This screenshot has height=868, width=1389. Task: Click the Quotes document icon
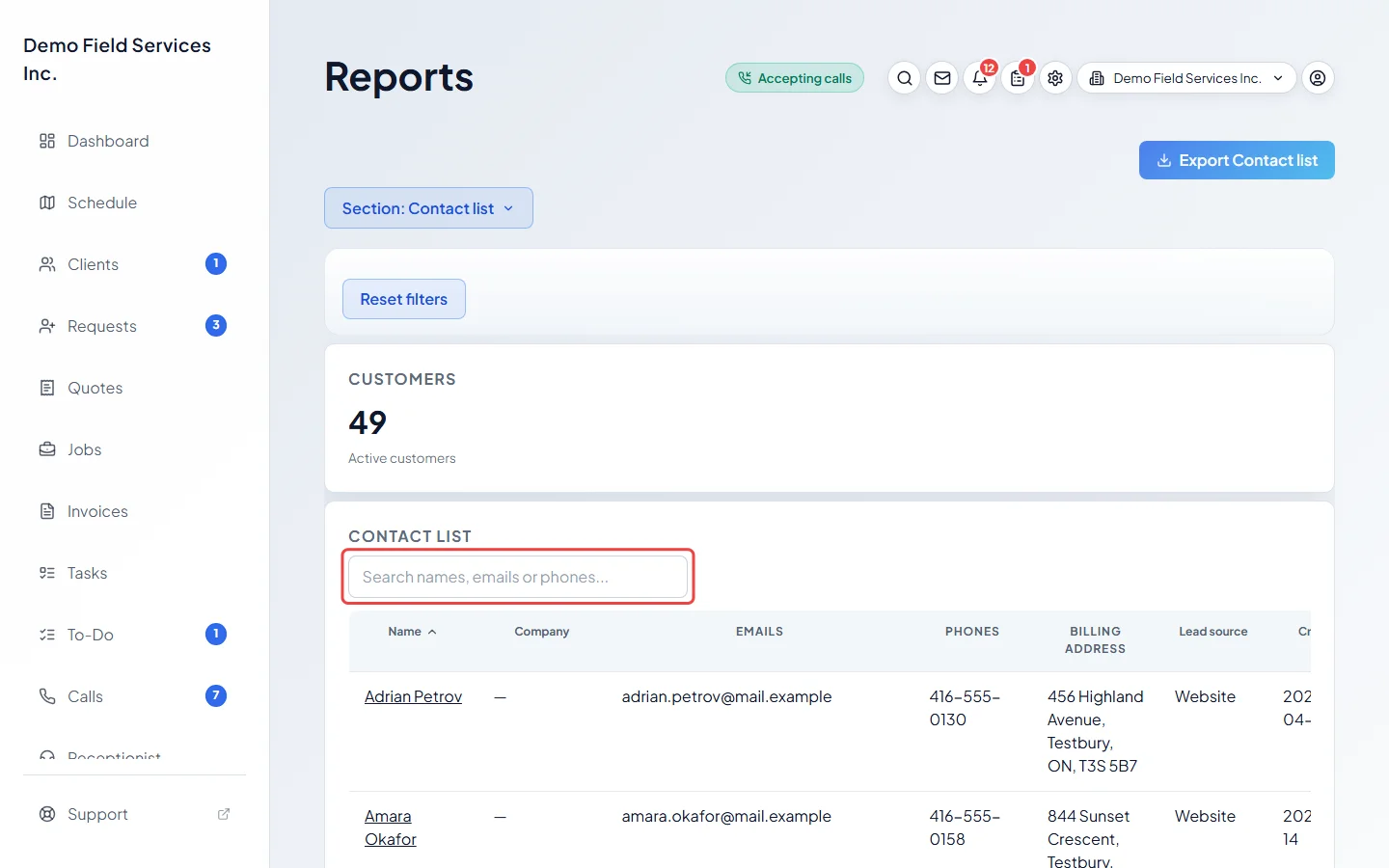47,388
